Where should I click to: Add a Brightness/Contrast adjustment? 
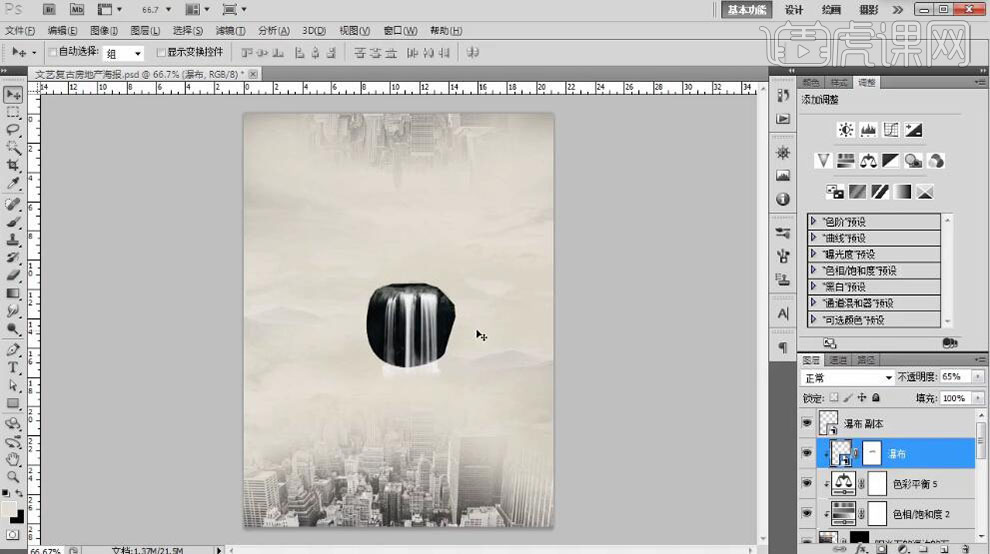pyautogui.click(x=845, y=130)
